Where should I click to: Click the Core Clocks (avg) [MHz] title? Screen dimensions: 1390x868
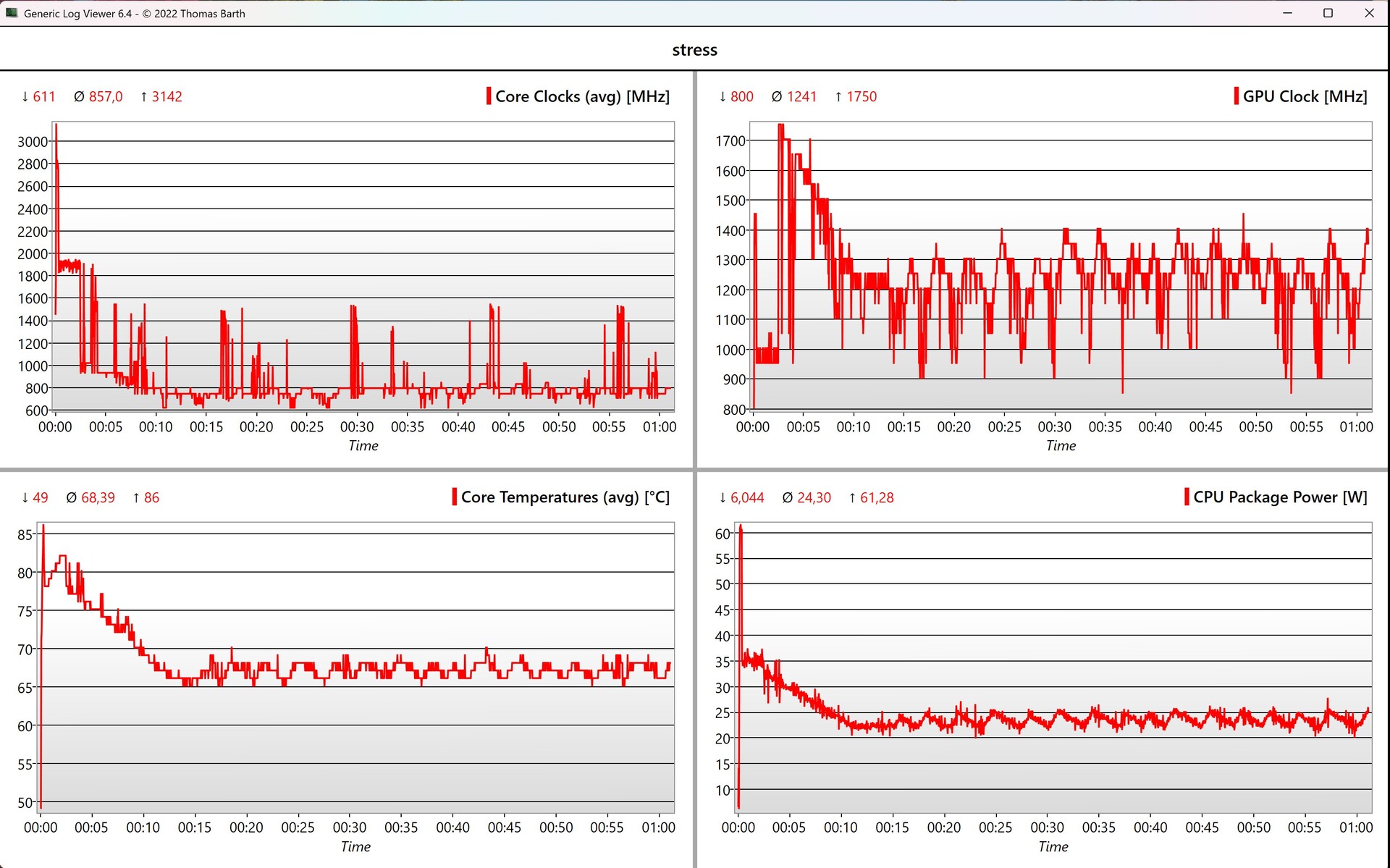click(582, 96)
